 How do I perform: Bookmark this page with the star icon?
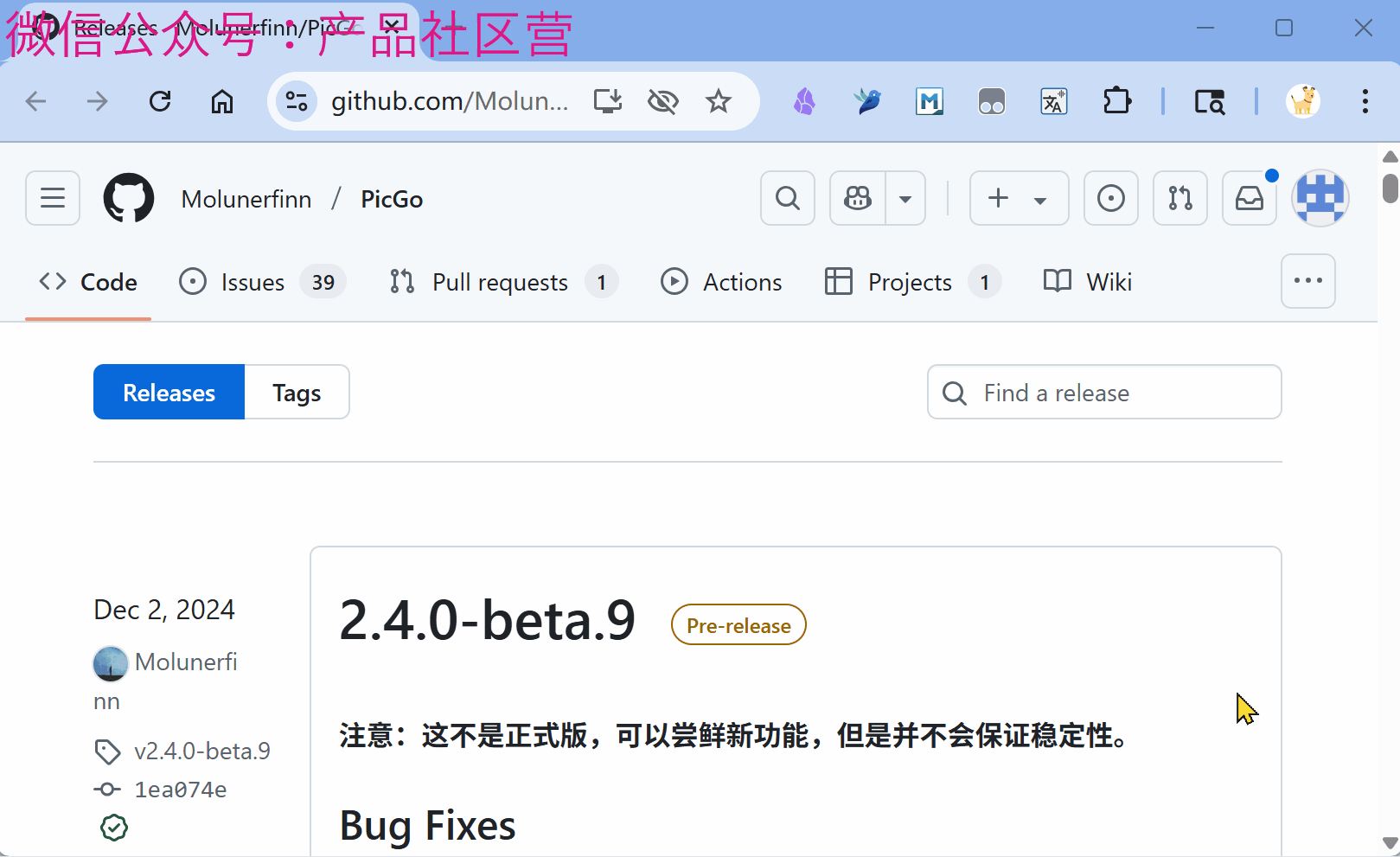click(x=718, y=102)
